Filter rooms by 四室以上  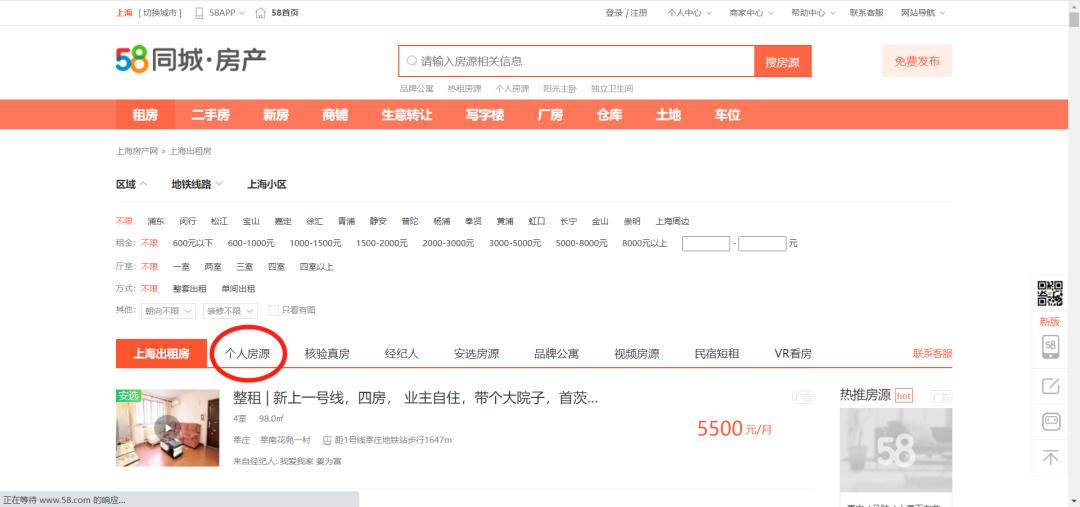coord(316,267)
